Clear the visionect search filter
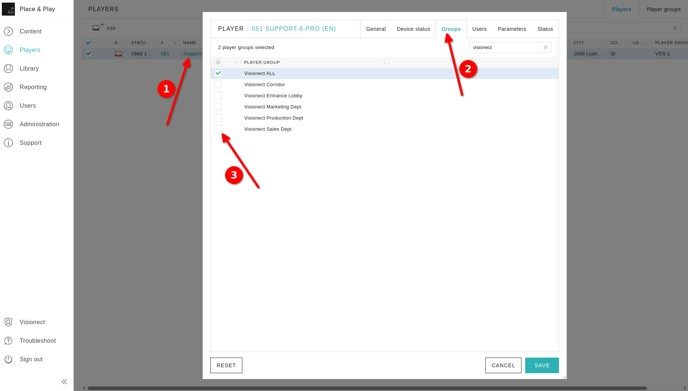Image resolution: width=688 pixels, height=391 pixels. (545, 47)
